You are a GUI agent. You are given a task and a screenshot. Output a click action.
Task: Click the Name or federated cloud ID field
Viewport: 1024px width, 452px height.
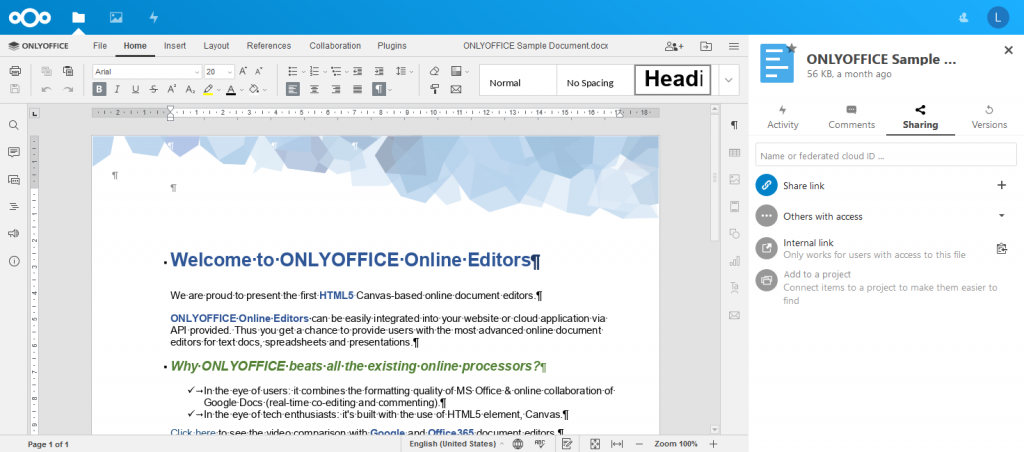[x=886, y=155]
